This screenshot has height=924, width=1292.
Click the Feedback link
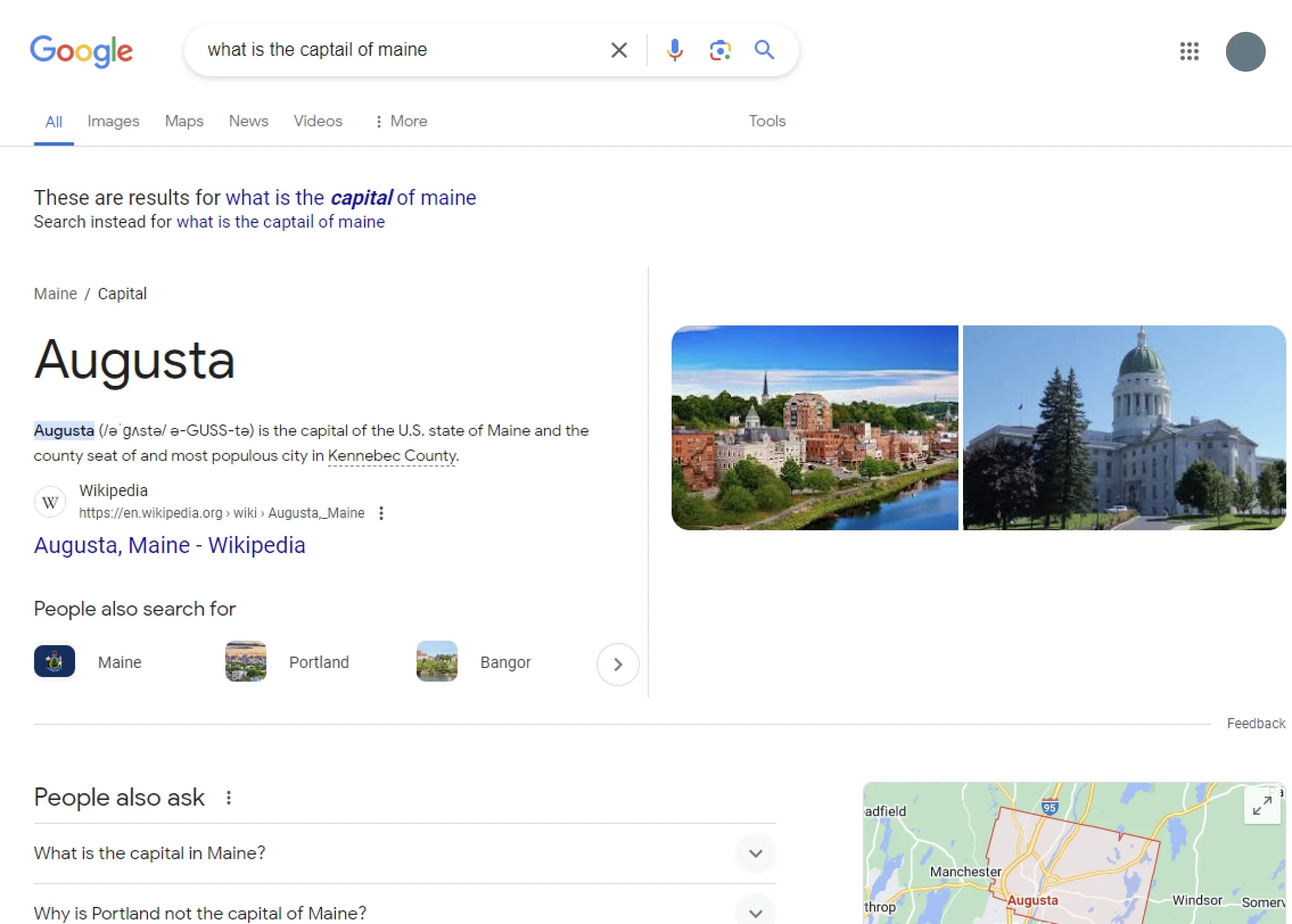coord(1256,723)
